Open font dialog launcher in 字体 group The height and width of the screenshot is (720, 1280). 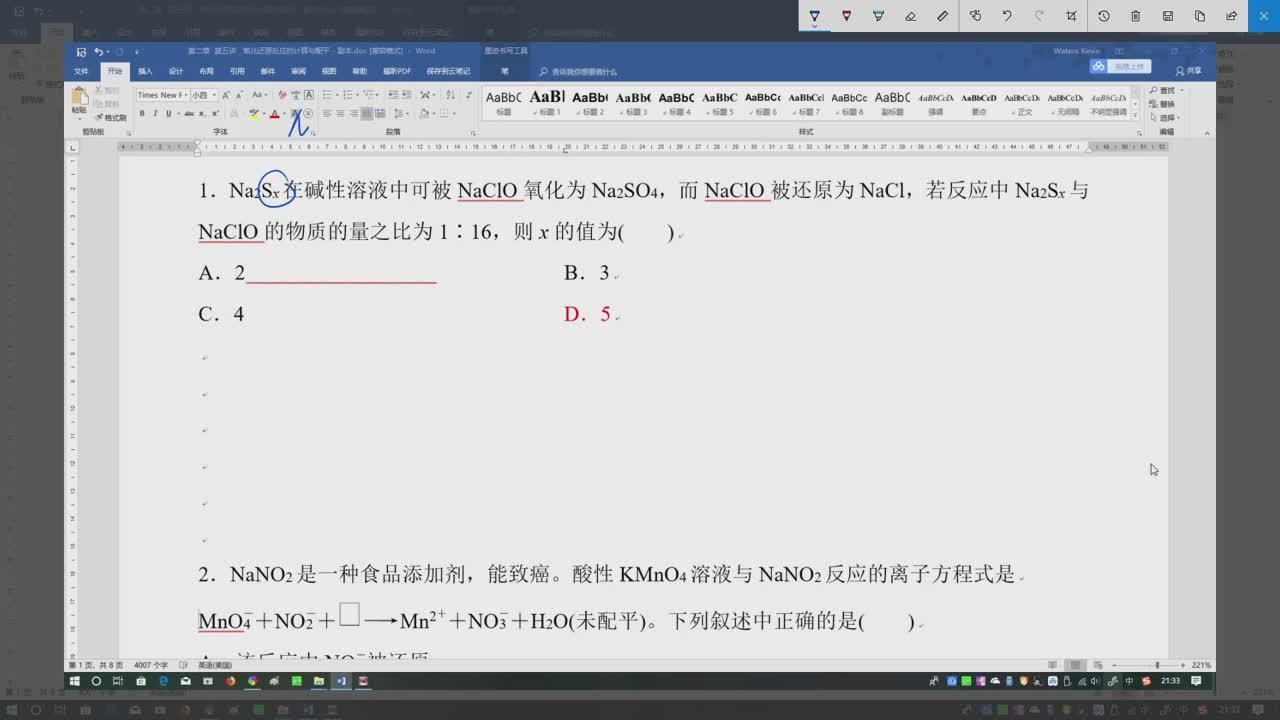(313, 132)
